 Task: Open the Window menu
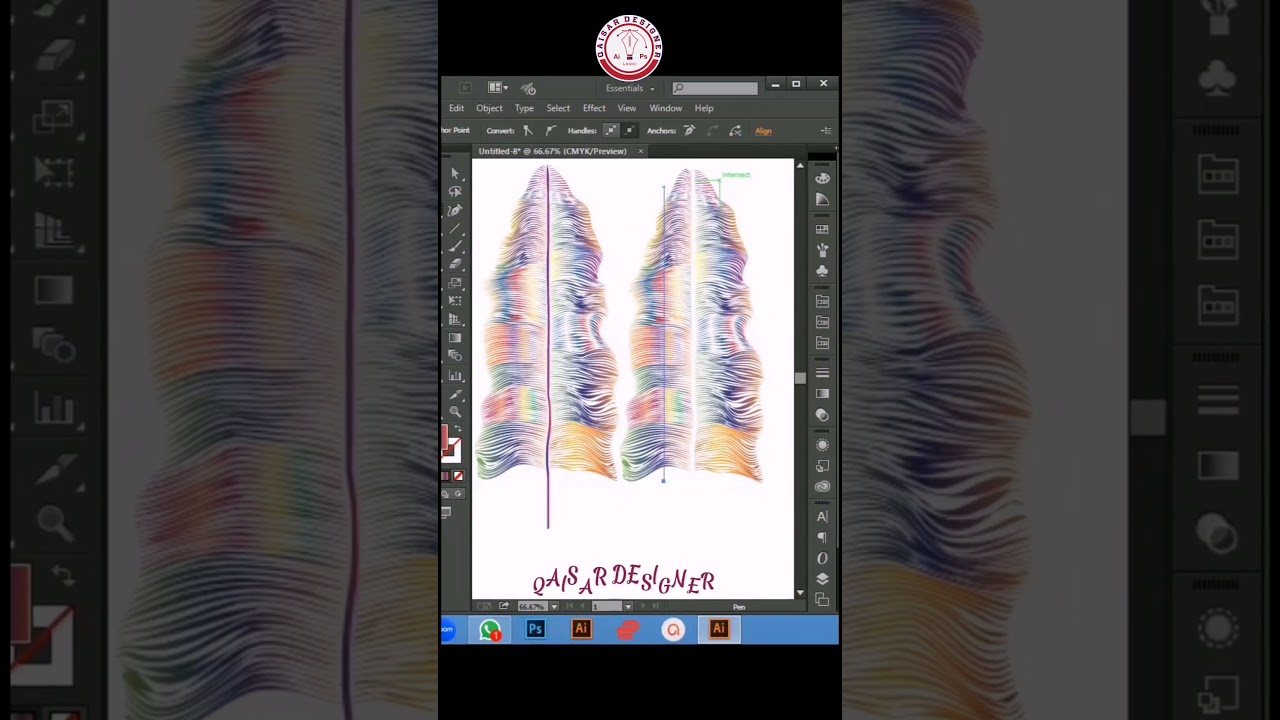[x=665, y=108]
